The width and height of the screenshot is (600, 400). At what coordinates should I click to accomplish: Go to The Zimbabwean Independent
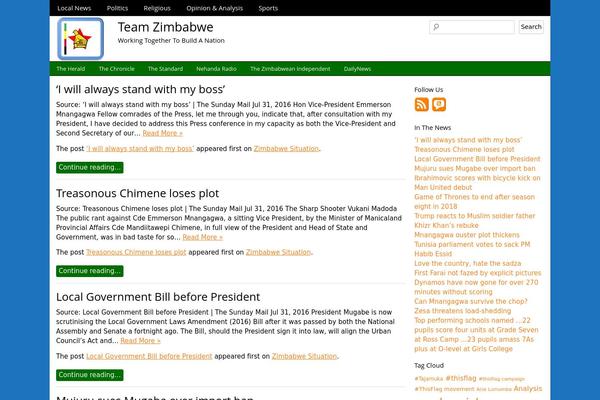290,69
